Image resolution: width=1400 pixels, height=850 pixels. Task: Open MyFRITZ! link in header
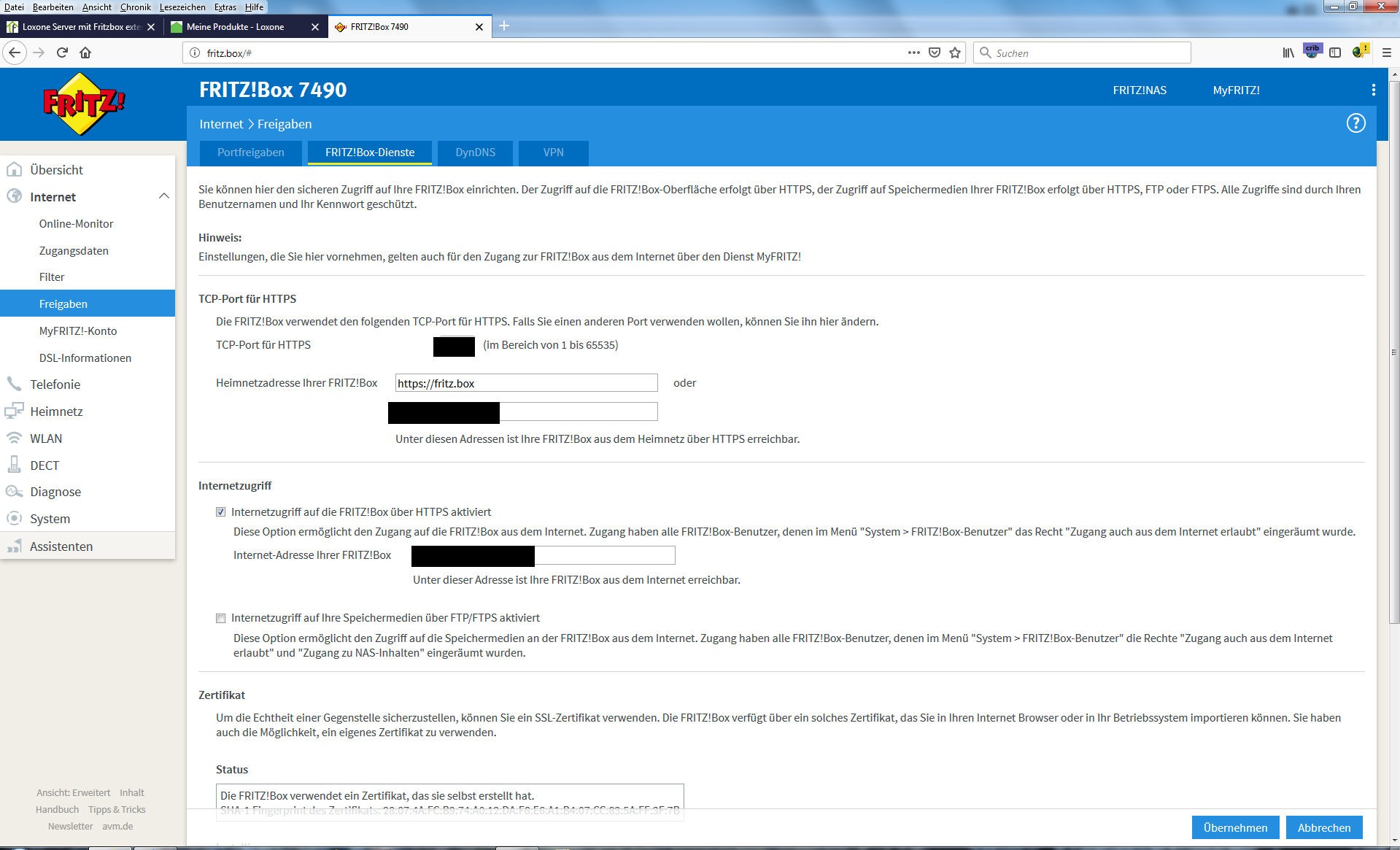point(1236,90)
